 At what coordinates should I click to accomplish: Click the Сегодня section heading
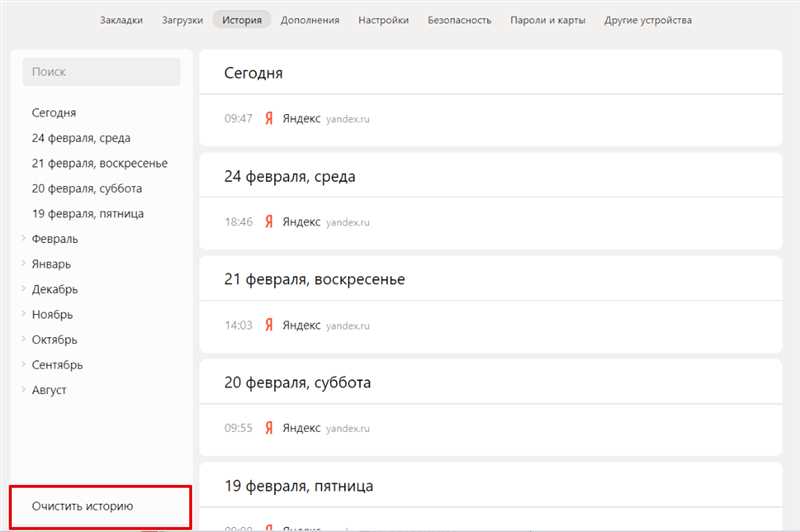[x=253, y=73]
